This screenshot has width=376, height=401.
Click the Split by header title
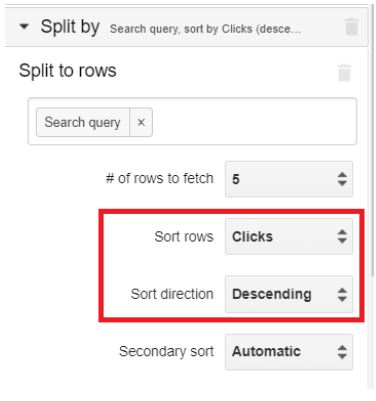(70, 27)
